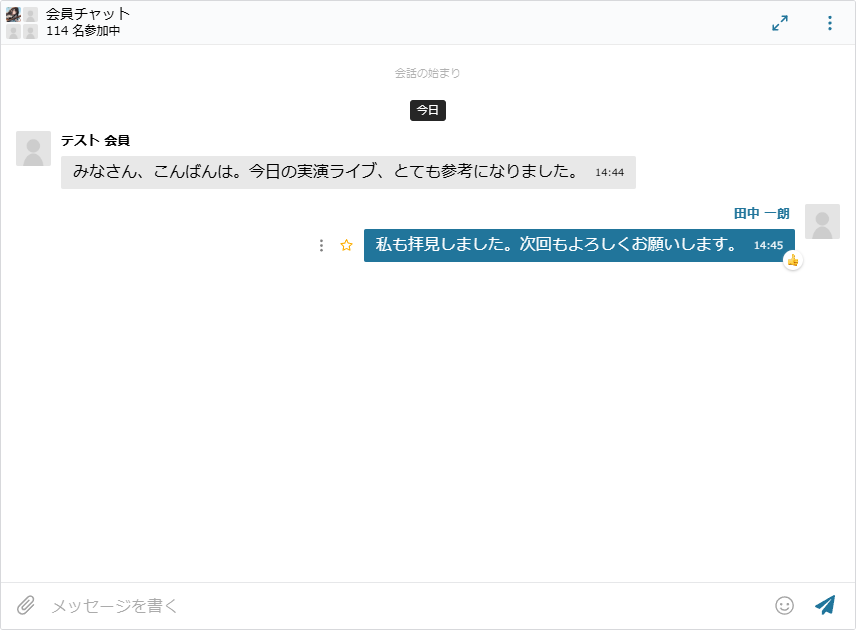Select the 会員チャット chat title

(x=88, y=14)
